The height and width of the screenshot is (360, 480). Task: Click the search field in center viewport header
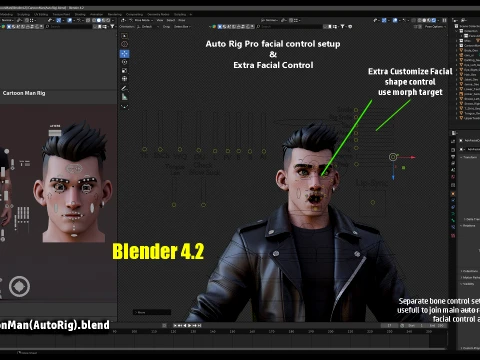(290, 27)
